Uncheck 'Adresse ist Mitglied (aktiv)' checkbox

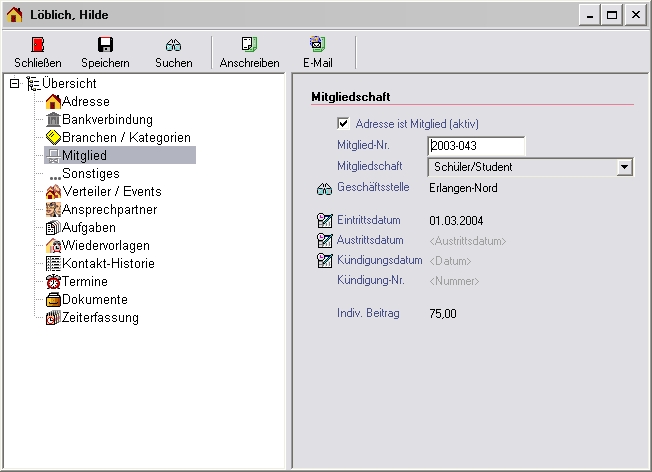(344, 124)
